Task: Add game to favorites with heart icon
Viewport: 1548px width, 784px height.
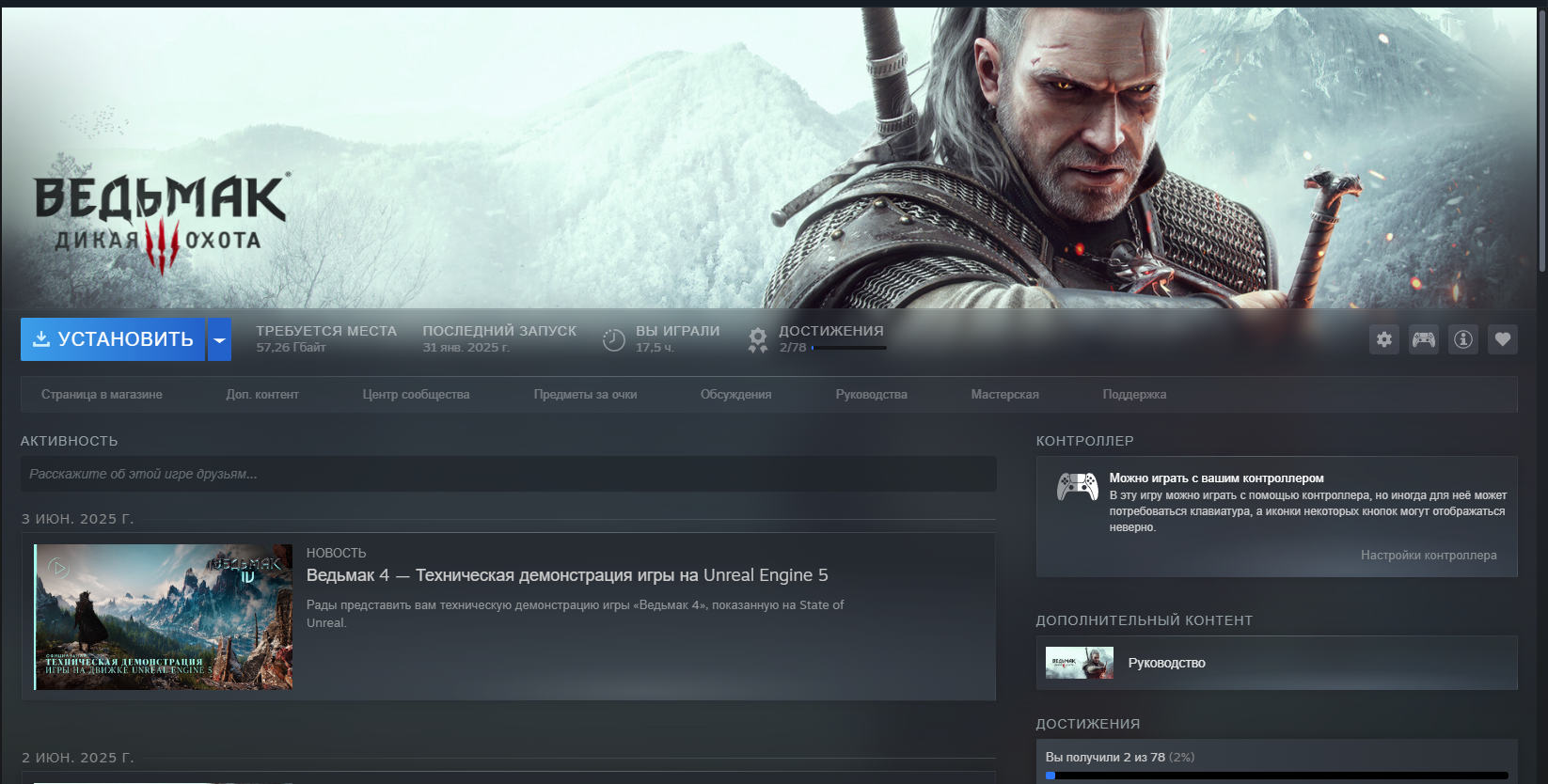Action: (x=1503, y=339)
